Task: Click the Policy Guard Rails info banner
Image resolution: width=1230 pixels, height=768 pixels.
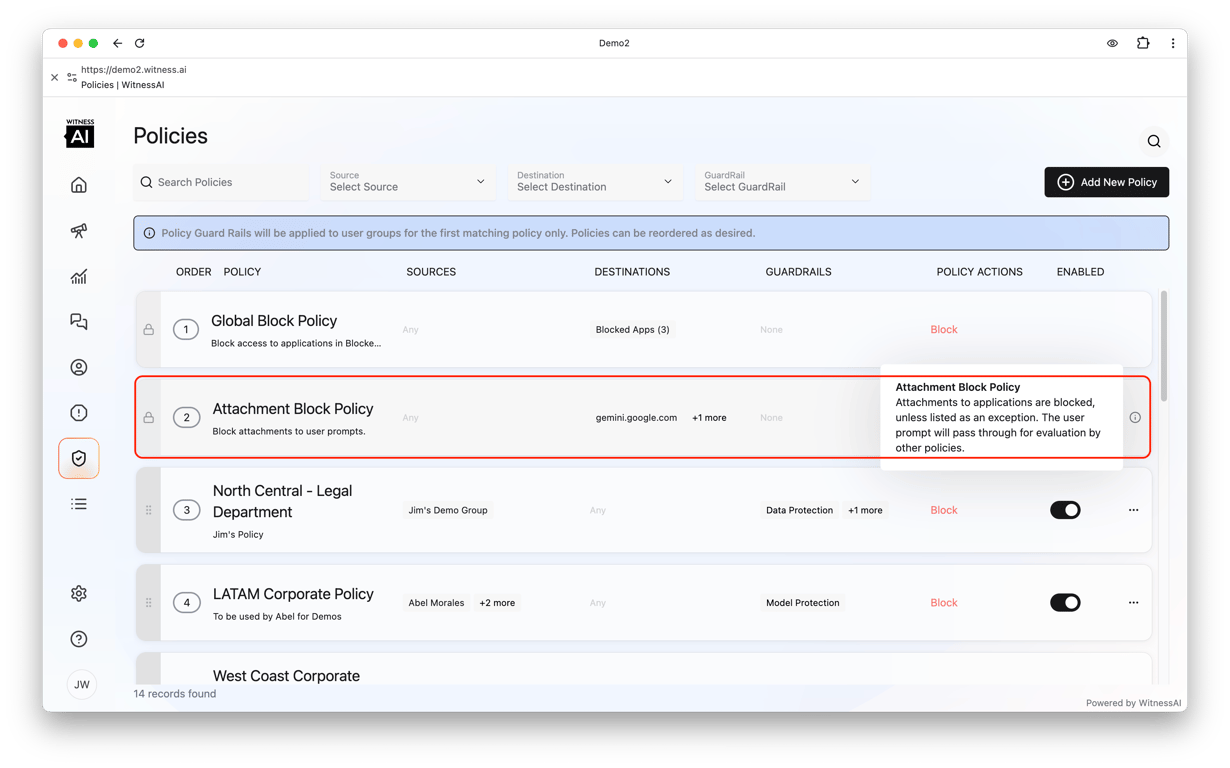Action: 651,233
